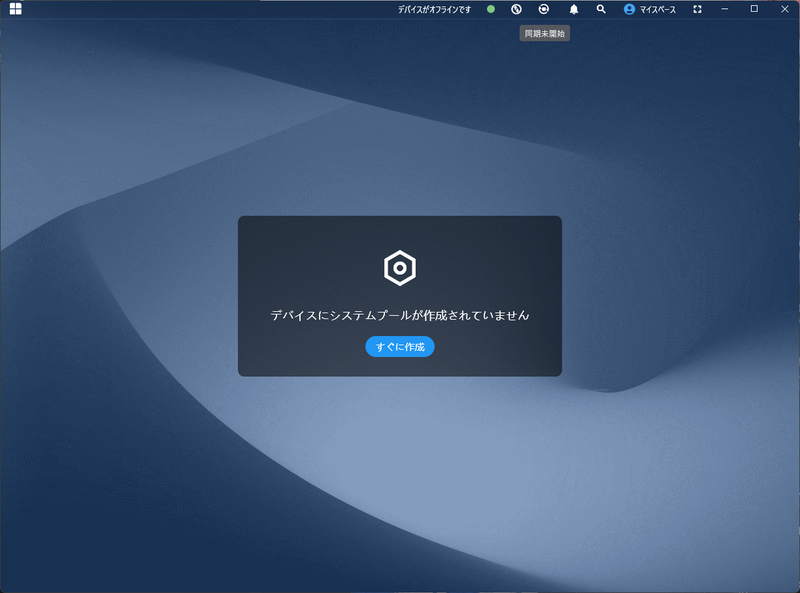Maximize the application window
The height and width of the screenshot is (593, 800).
click(754, 9)
